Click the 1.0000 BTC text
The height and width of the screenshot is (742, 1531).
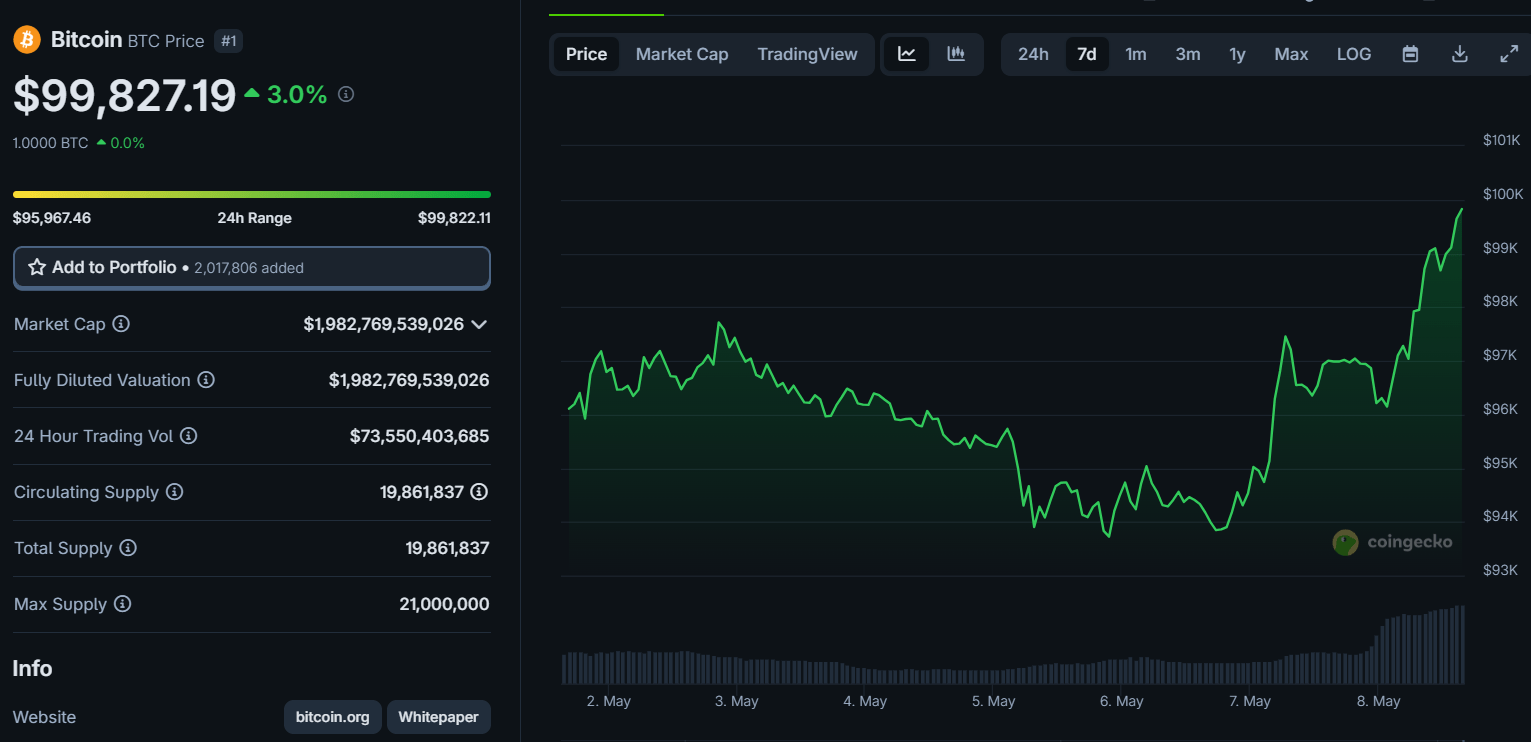[x=50, y=143]
